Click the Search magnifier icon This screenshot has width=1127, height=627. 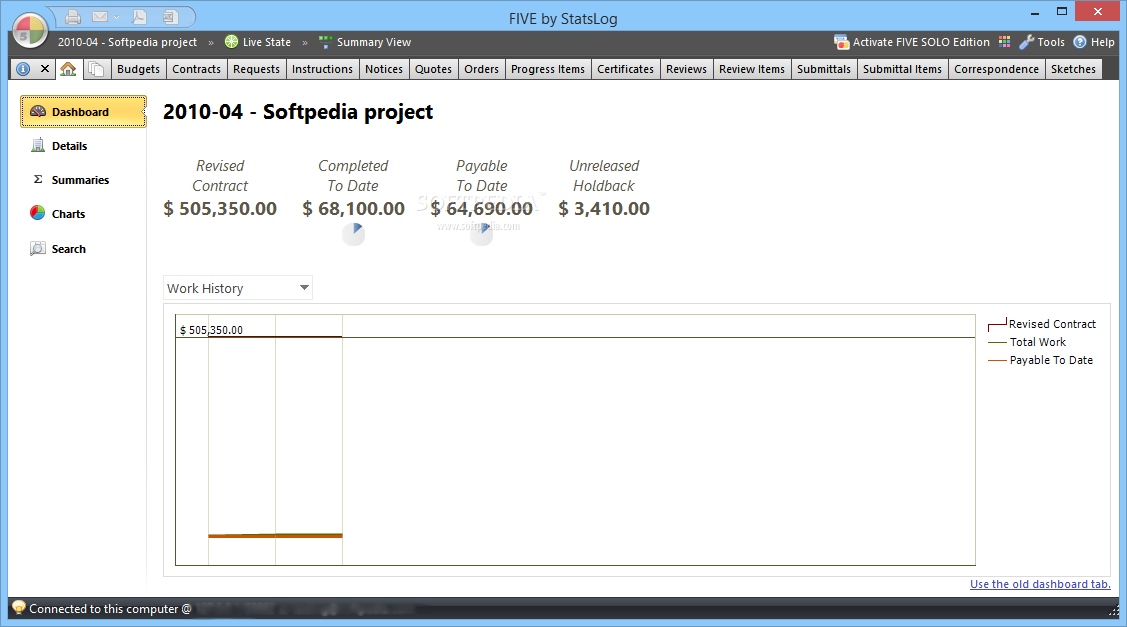[x=37, y=249]
